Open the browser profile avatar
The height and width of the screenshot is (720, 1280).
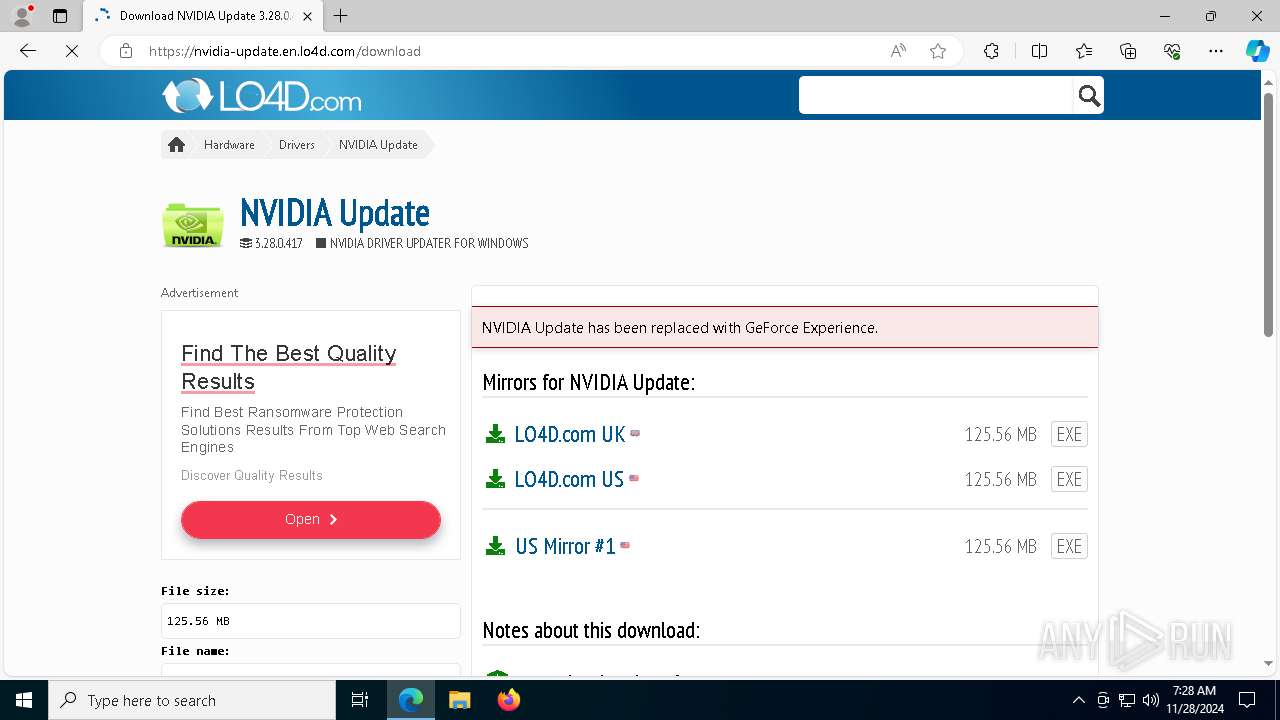pos(22,16)
